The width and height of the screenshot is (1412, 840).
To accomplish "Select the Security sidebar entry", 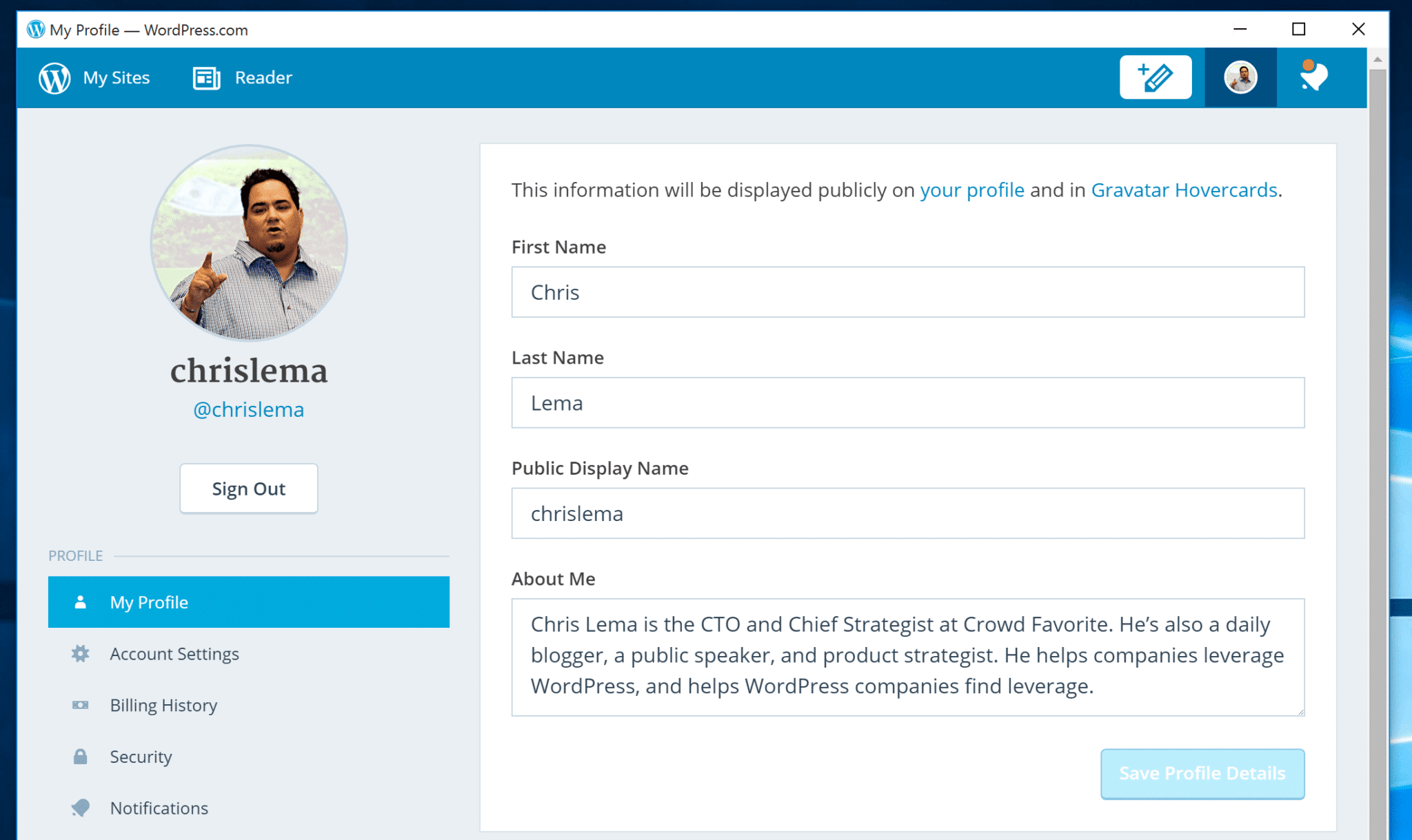I will [141, 756].
